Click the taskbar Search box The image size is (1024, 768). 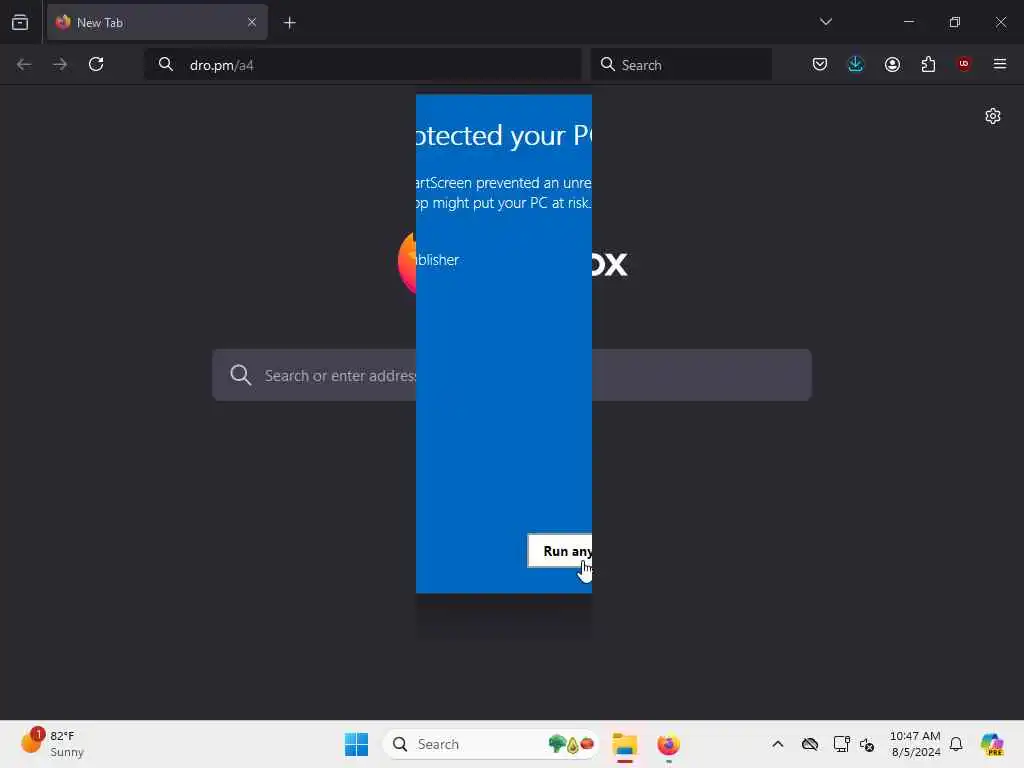(490, 744)
